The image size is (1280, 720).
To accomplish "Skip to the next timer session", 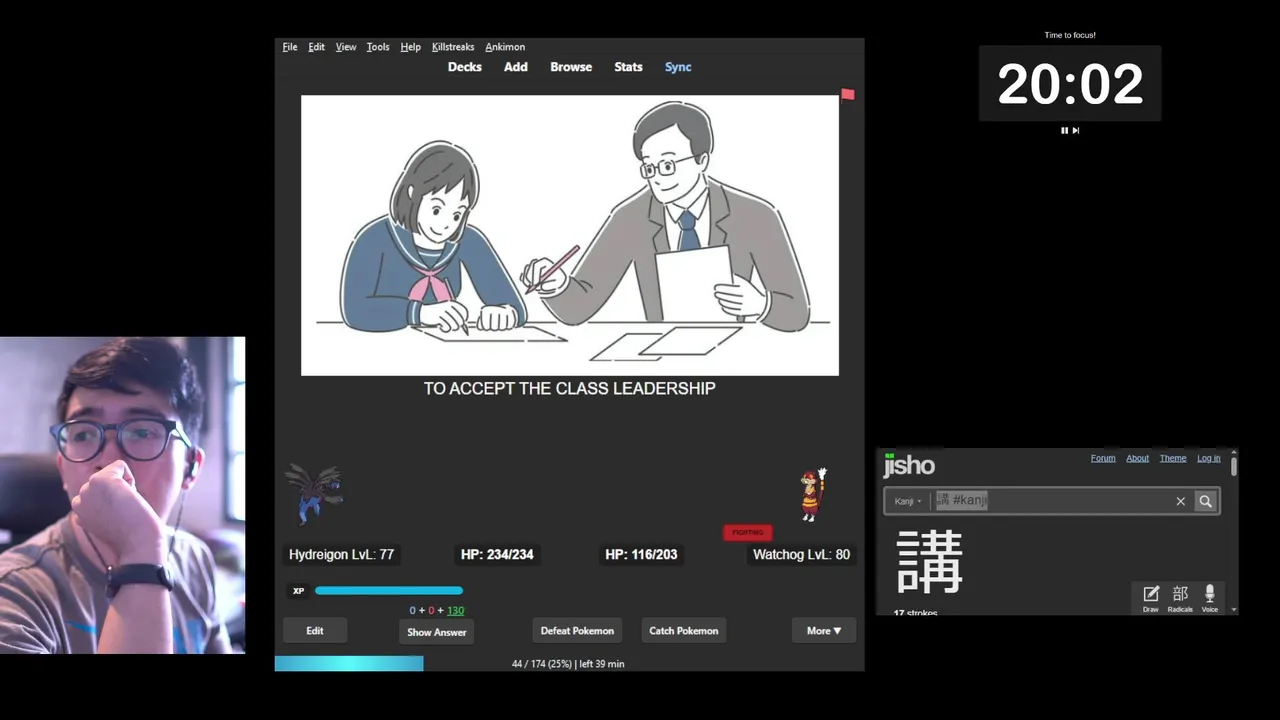I will (x=1076, y=130).
